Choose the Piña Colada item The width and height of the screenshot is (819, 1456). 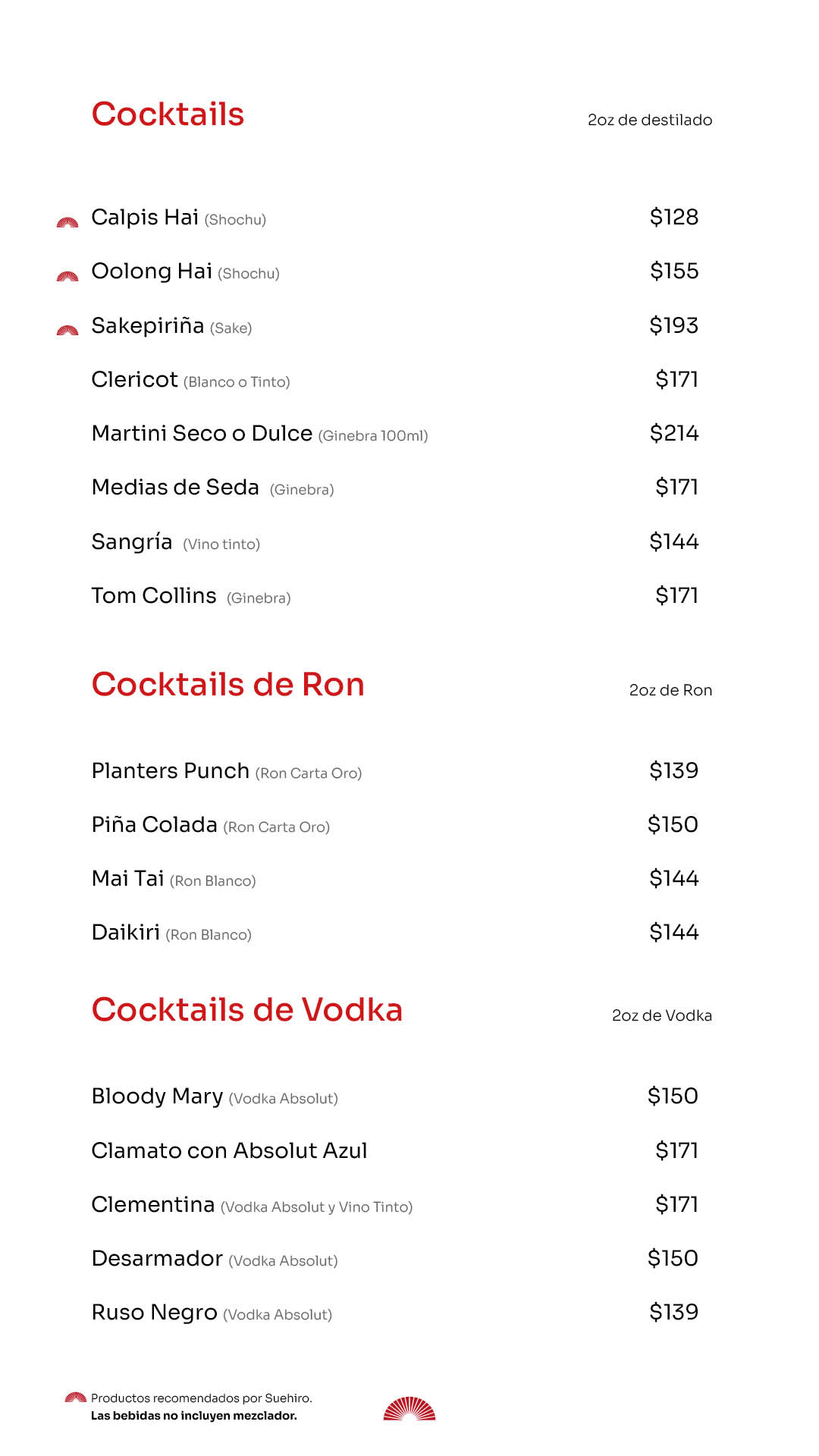coord(155,825)
